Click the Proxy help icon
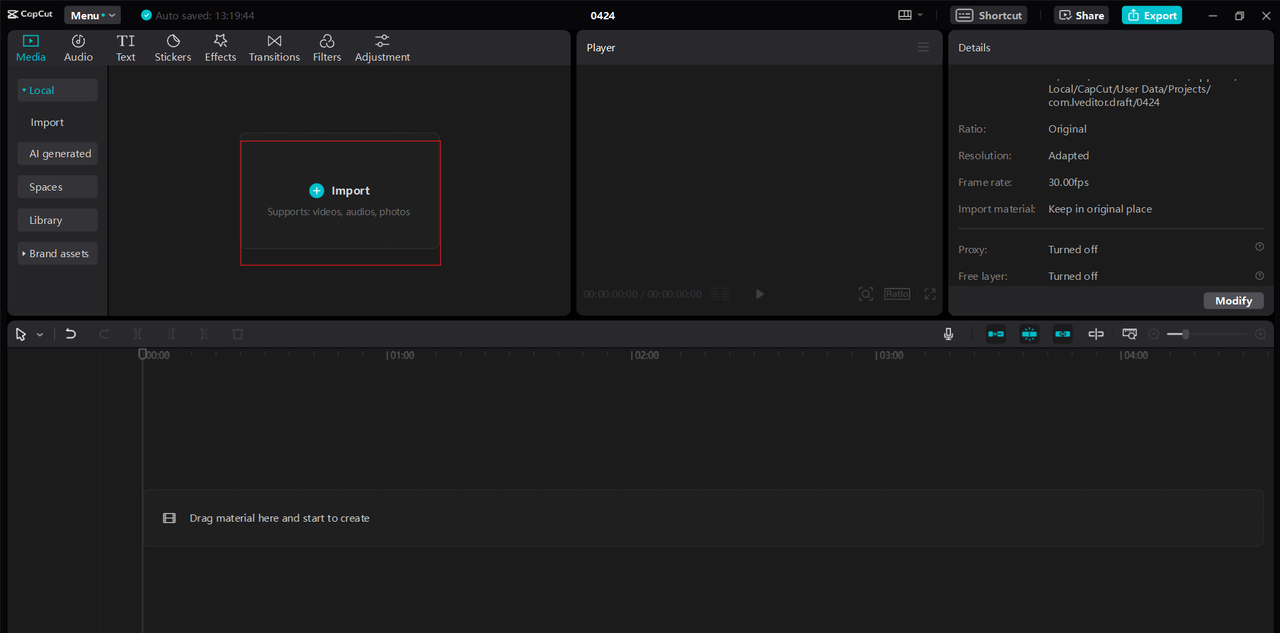This screenshot has height=633, width=1280. [x=1260, y=247]
